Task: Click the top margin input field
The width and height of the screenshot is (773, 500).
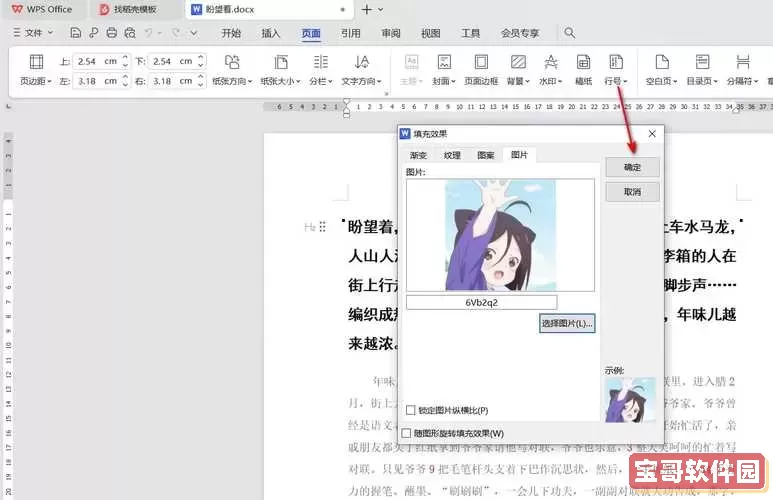Action: click(x=97, y=61)
